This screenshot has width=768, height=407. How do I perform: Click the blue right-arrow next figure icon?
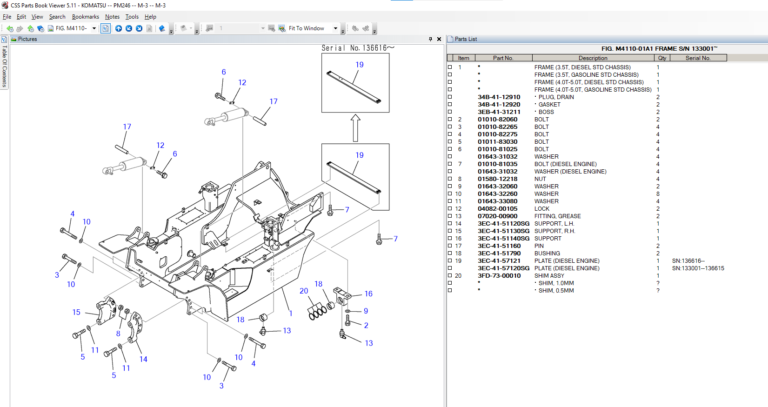139,28
